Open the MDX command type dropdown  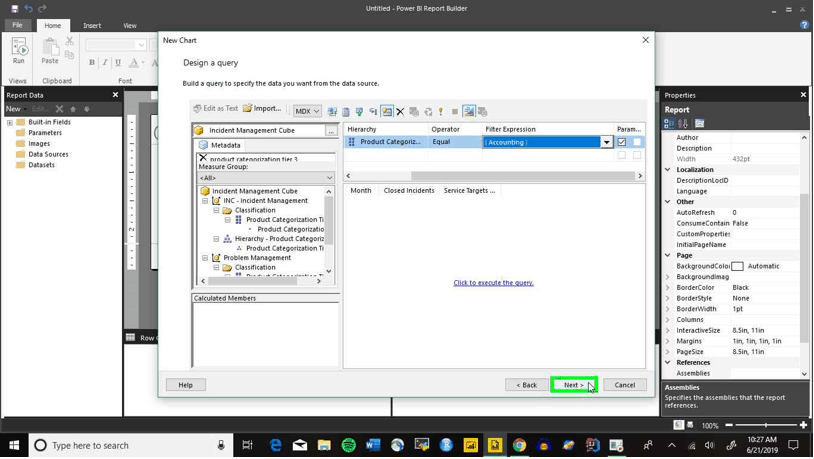(307, 111)
